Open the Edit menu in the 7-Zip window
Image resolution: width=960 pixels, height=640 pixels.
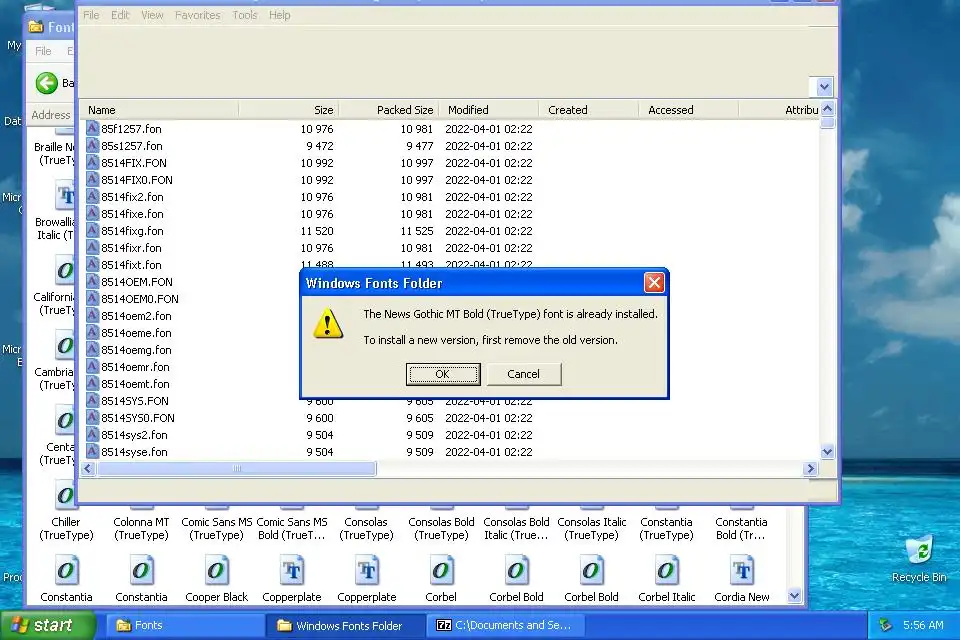pos(120,15)
